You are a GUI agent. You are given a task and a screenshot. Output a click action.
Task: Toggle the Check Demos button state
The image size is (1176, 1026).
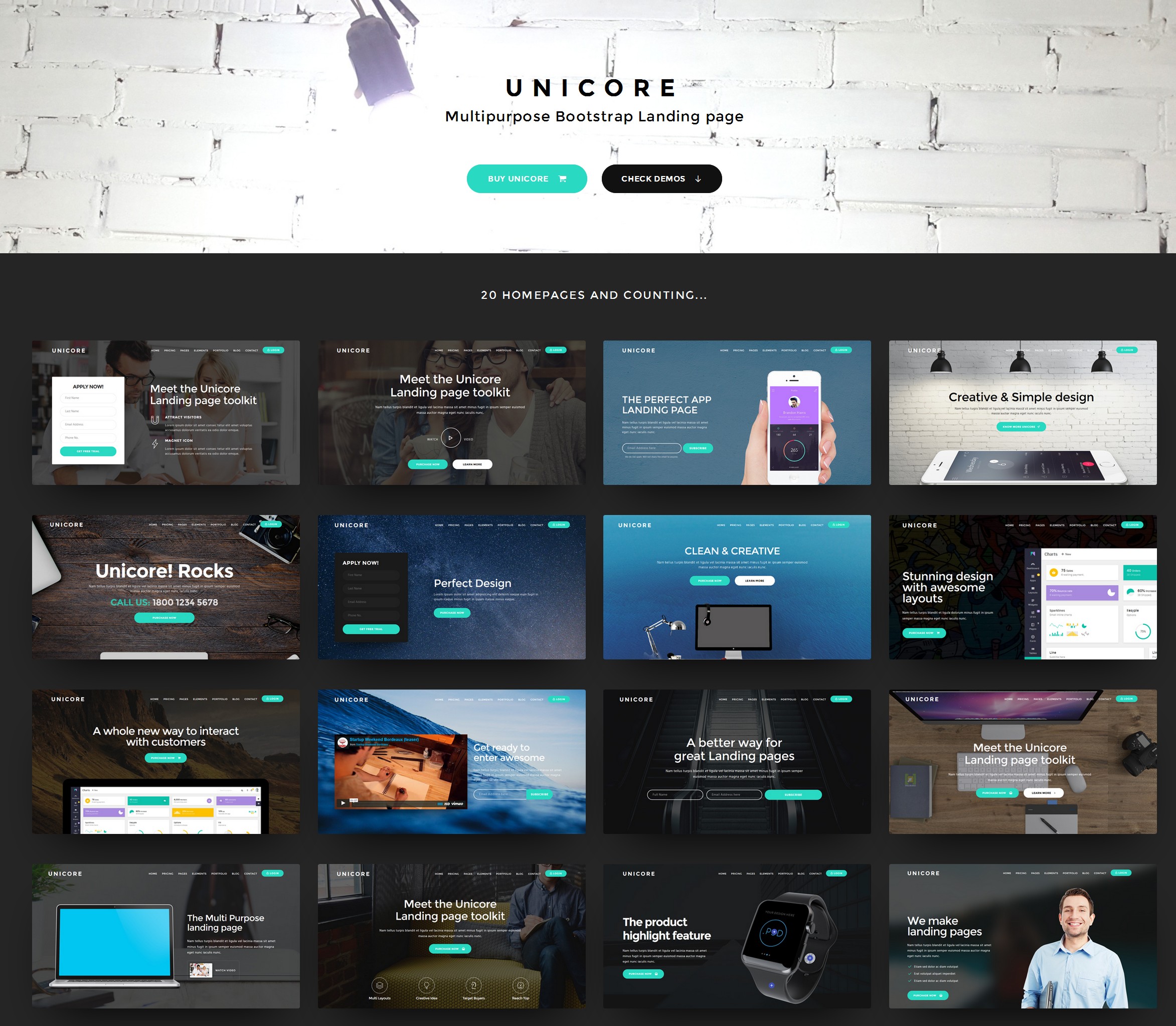pos(663,179)
